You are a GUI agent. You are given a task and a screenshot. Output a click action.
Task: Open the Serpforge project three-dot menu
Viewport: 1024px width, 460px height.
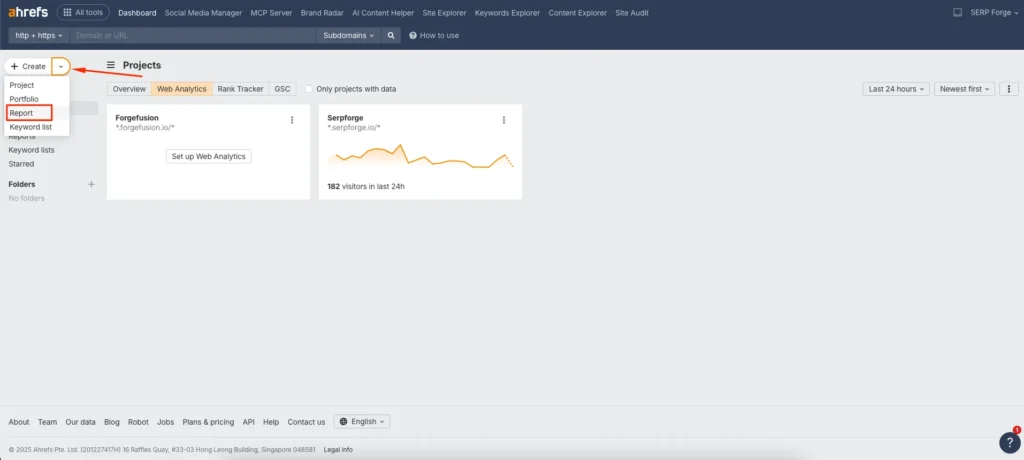tap(504, 120)
